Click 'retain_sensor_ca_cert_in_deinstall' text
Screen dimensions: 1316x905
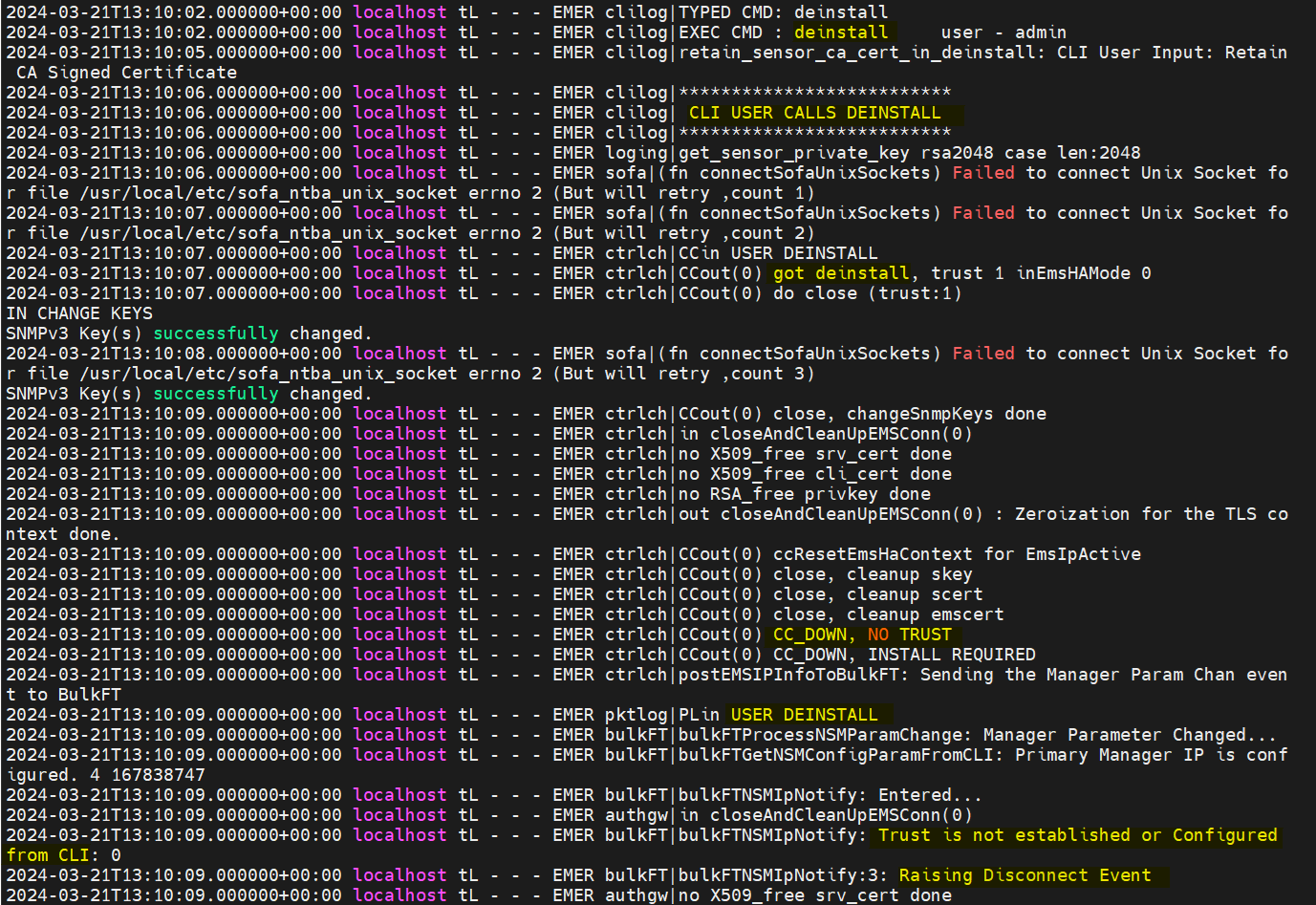pos(857,53)
